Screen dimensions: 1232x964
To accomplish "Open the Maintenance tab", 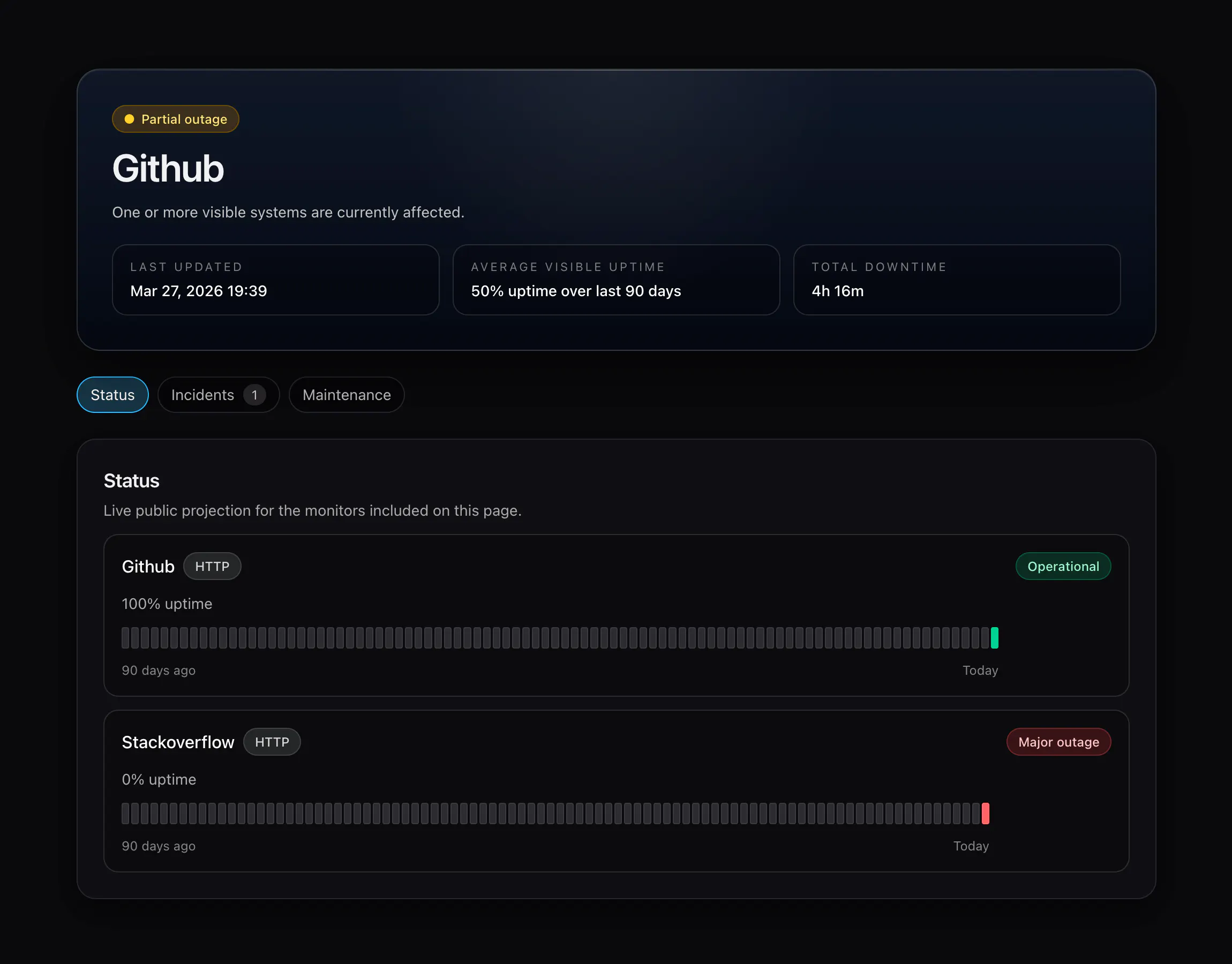I will pyautogui.click(x=347, y=395).
